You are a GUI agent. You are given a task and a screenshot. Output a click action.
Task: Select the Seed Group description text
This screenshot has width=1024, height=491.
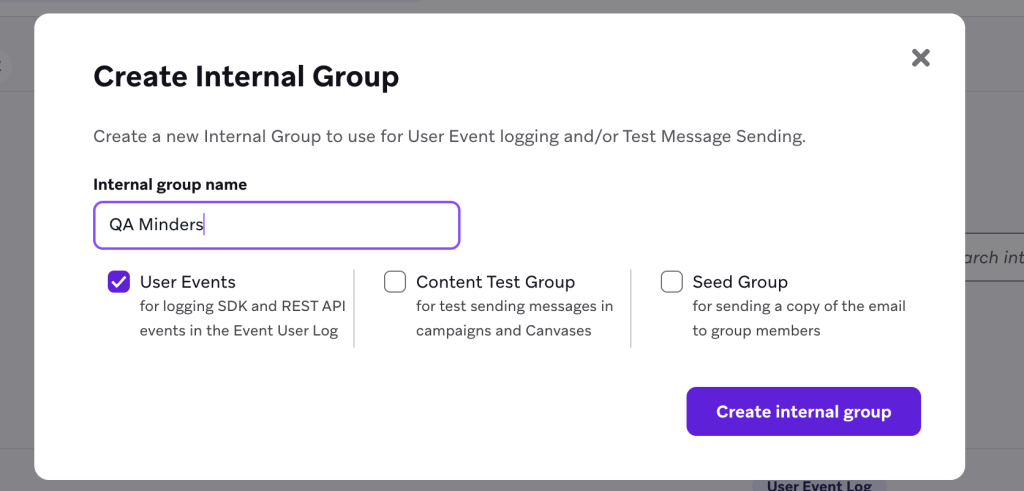(798, 318)
